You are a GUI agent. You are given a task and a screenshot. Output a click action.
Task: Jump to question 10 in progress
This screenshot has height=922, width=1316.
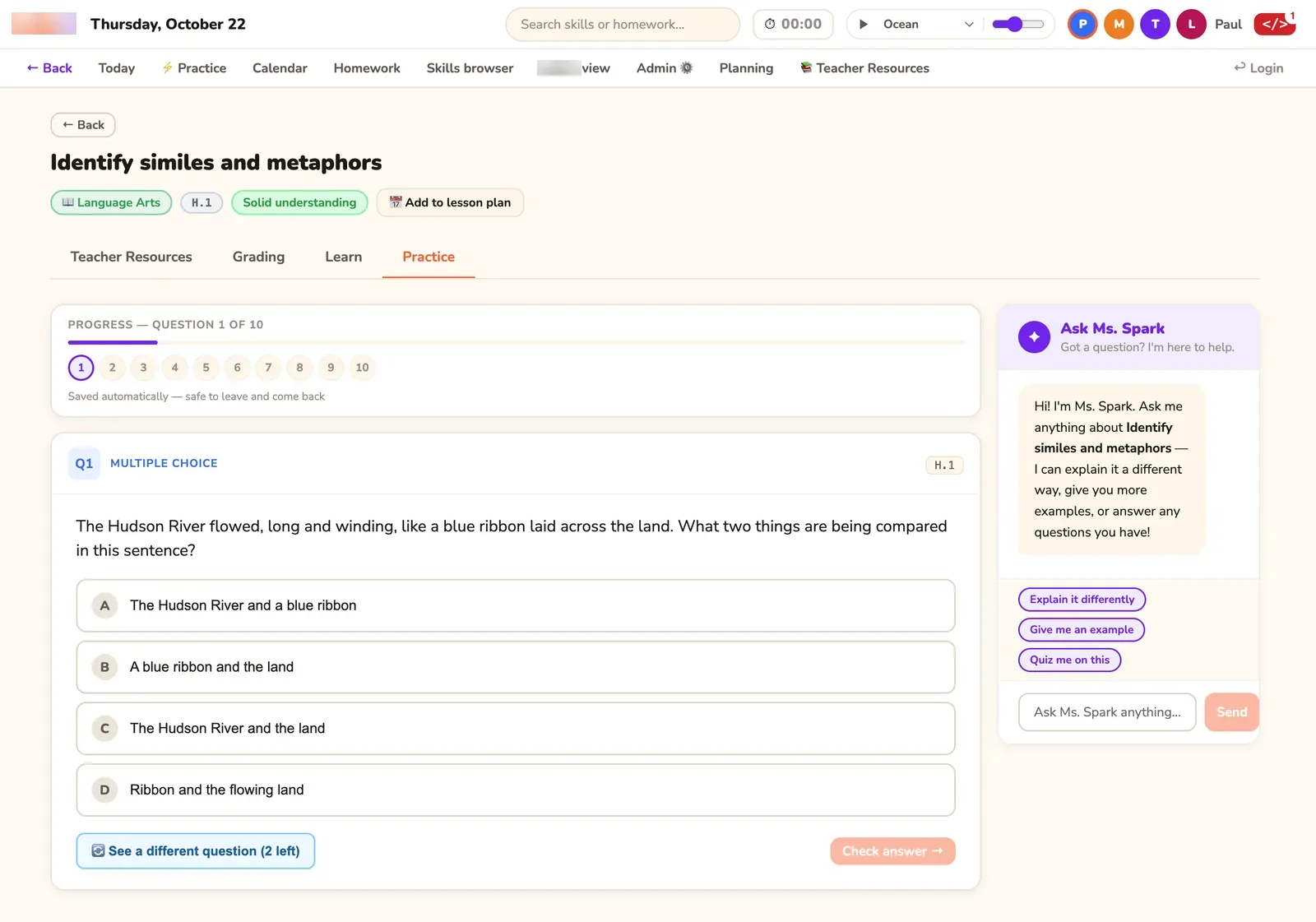click(x=362, y=368)
